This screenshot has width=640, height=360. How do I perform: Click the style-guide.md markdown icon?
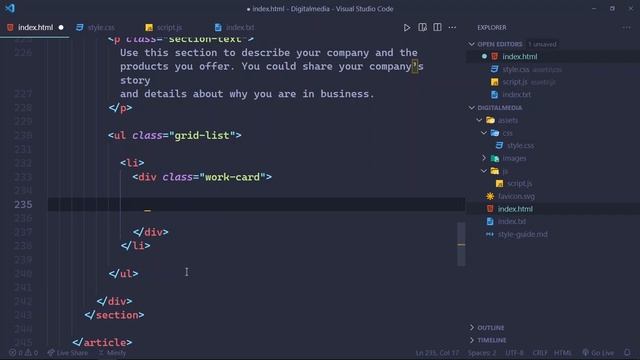490,234
